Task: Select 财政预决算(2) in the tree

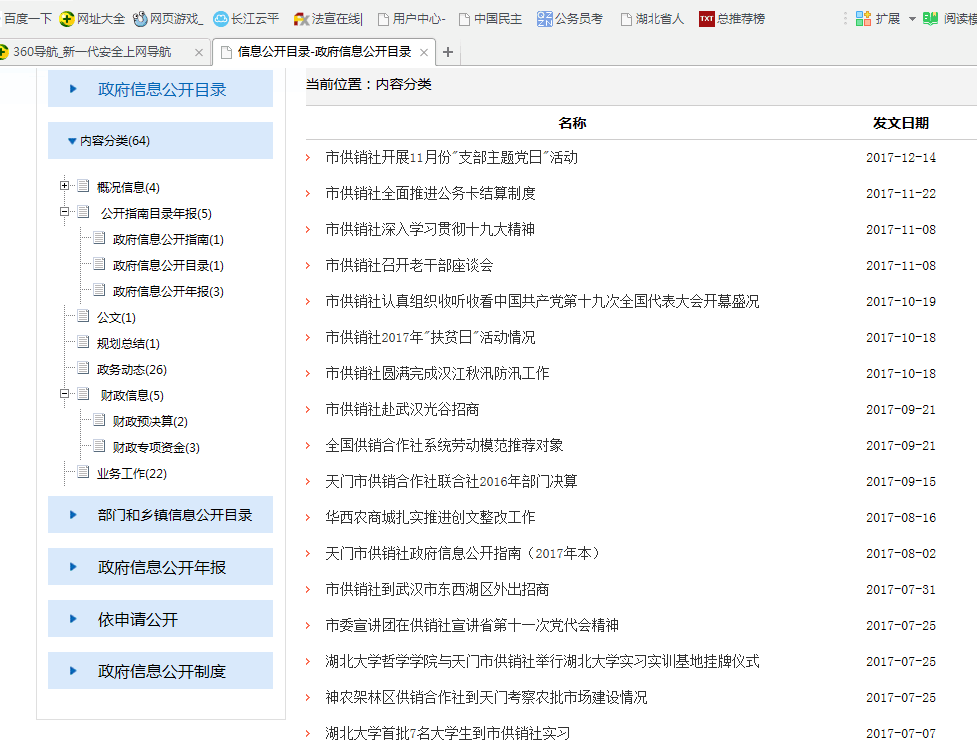Action: 150,421
